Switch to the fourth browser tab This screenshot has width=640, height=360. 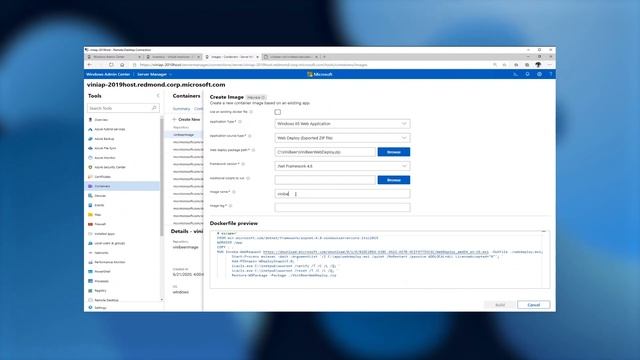pos(291,57)
